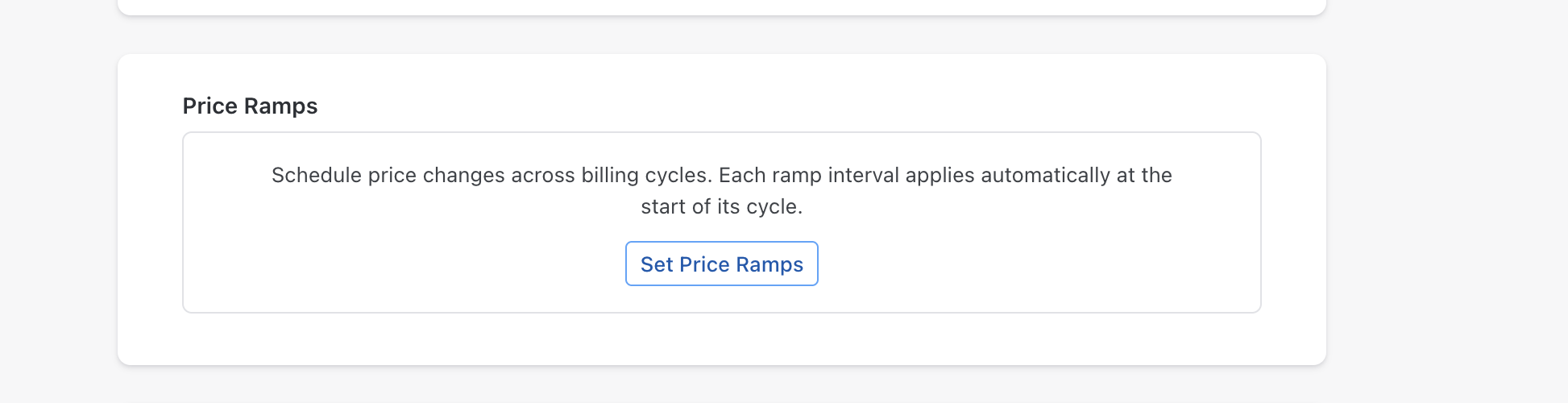Click the gray strip below the Price Ramps card

click(722, 385)
